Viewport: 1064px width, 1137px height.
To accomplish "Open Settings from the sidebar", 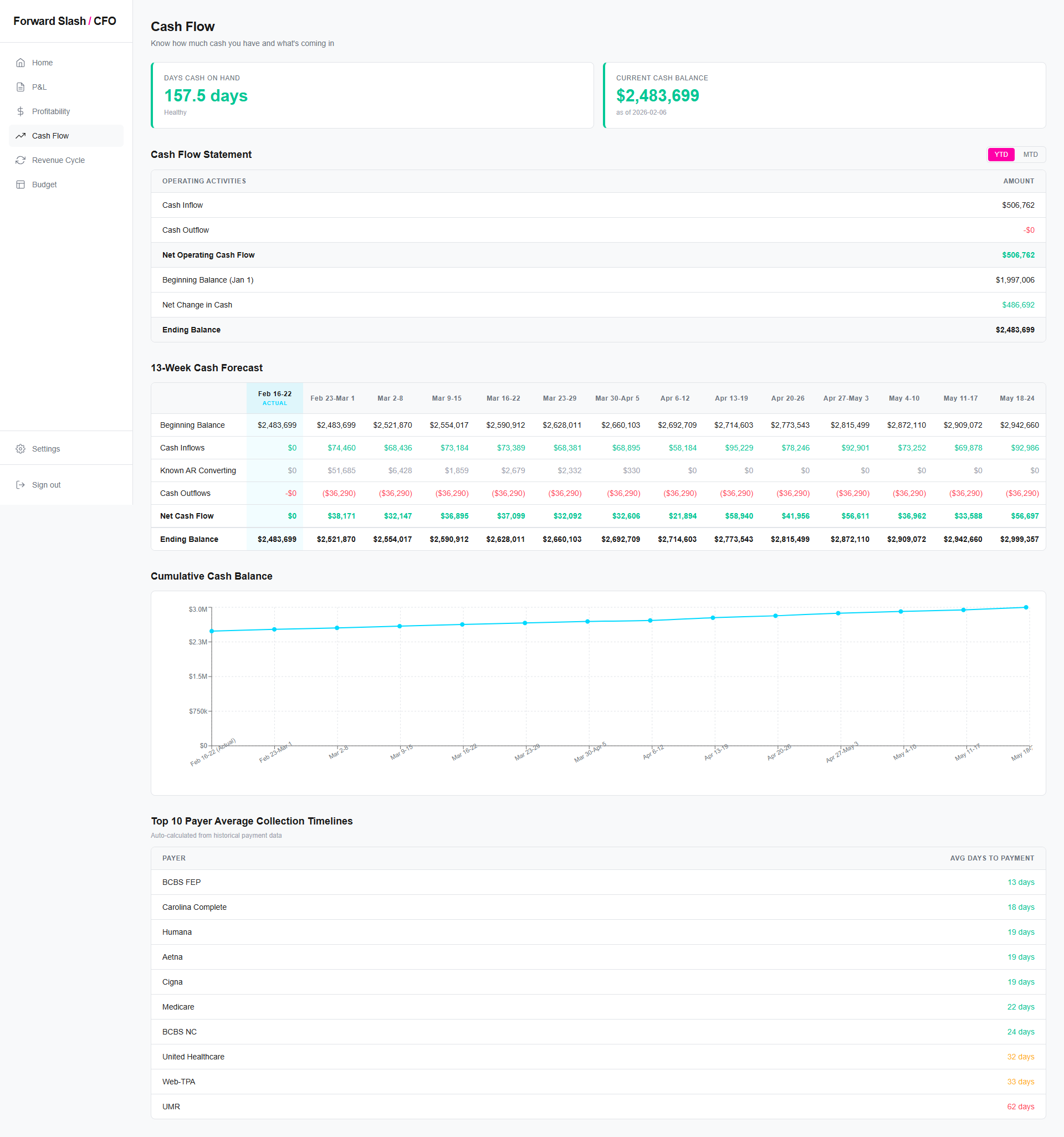I will (66, 449).
